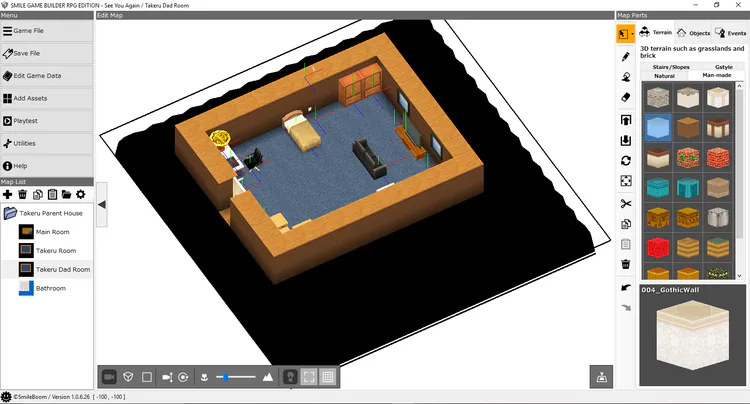Click terrain list scrollbar down arrow

tap(739, 276)
